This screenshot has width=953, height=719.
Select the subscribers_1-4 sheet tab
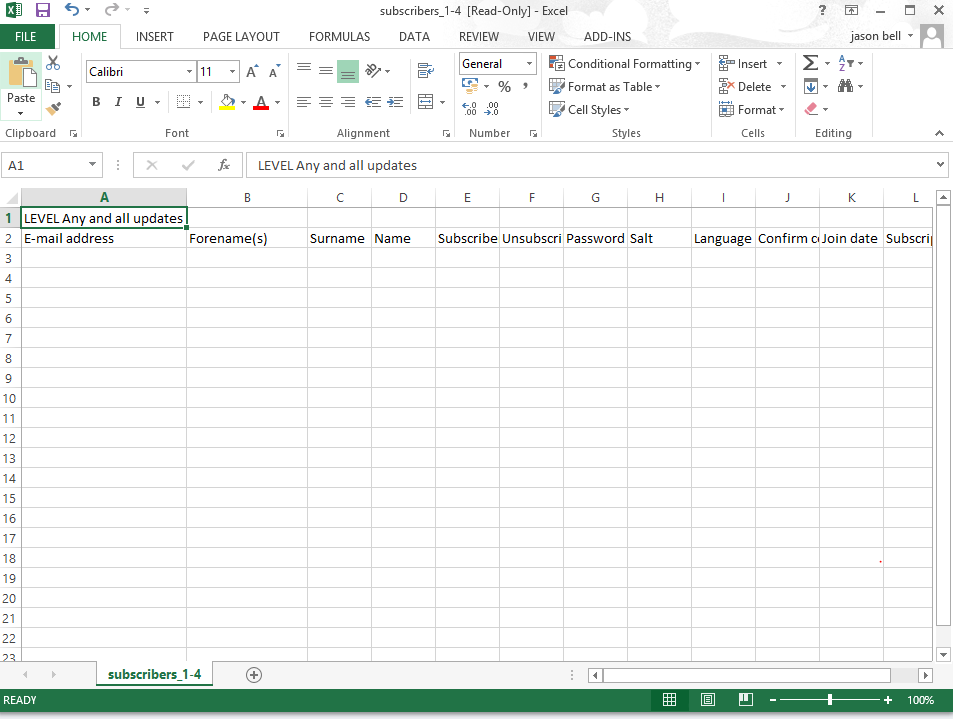click(x=154, y=674)
